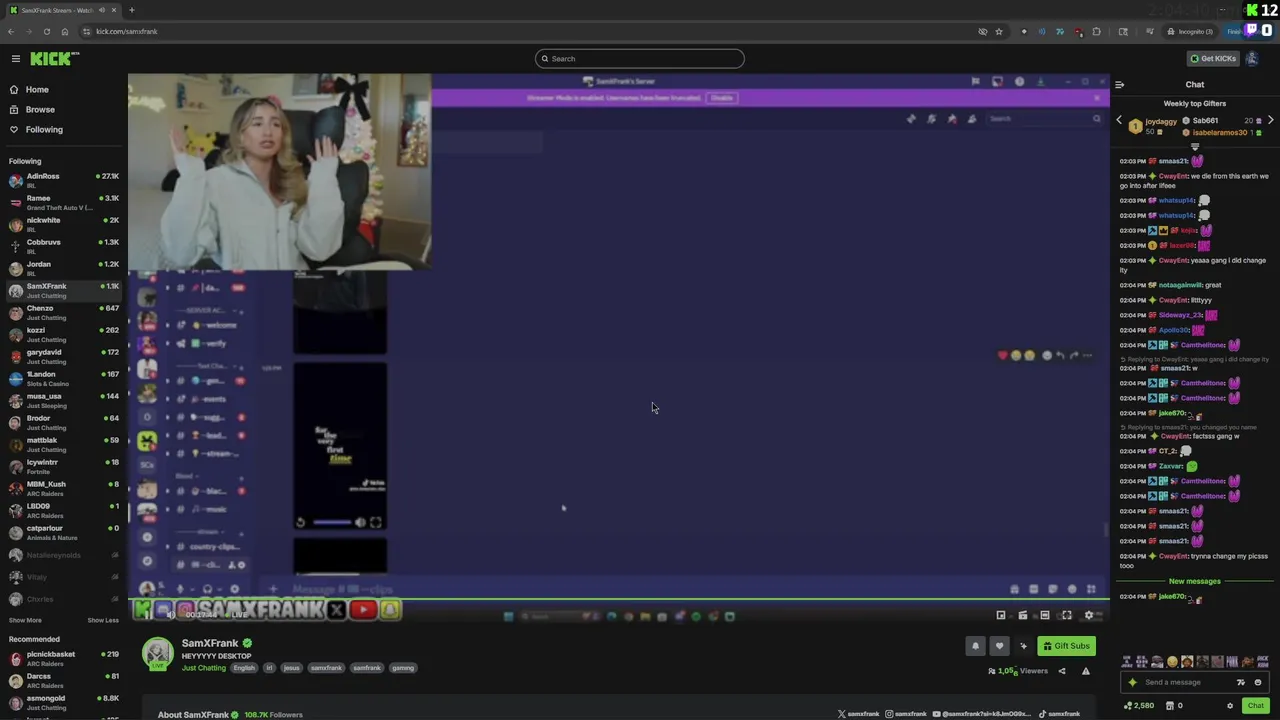This screenshot has width=1280, height=720.
Task: Collapse the chat panel arrow icon
Action: coord(1119,85)
